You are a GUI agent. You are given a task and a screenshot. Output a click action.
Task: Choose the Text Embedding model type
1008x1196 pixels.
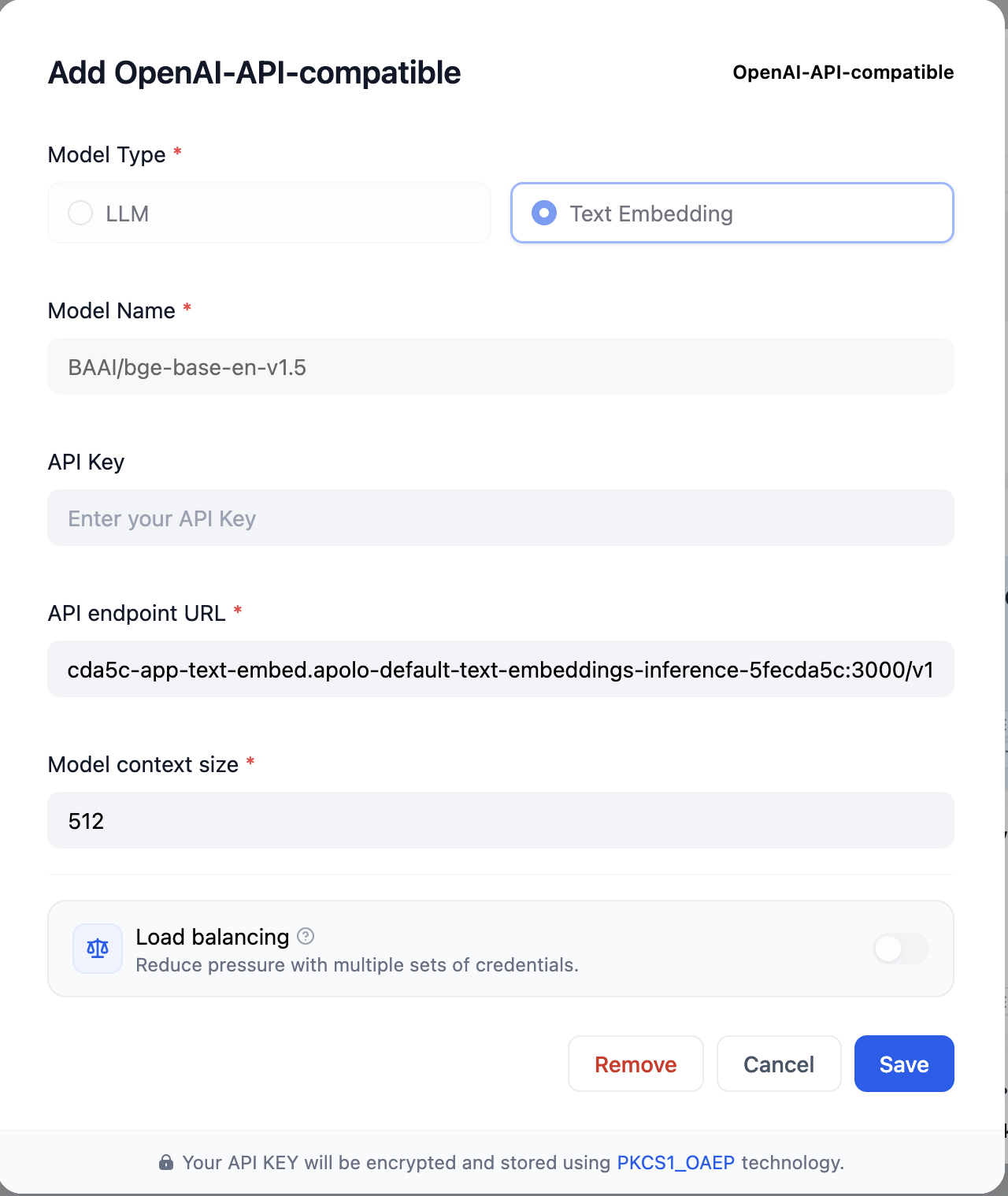544,213
